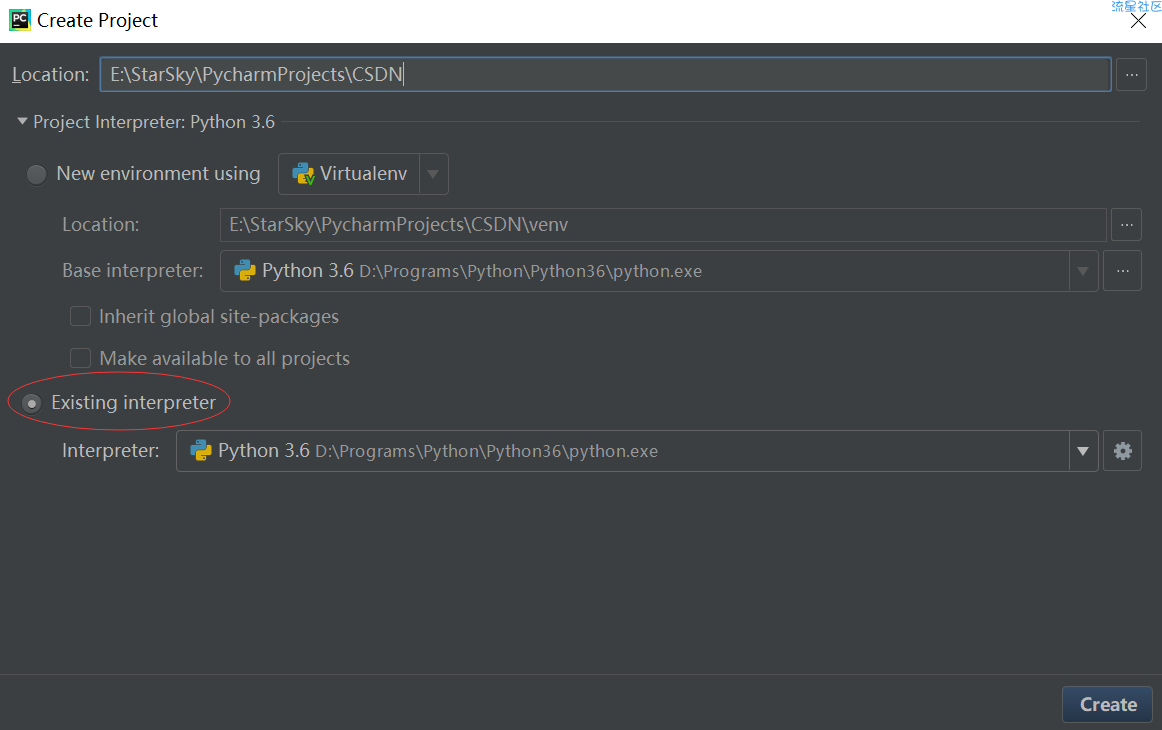Click the 'Project Interpreter: Python 3.6' heading

(154, 122)
